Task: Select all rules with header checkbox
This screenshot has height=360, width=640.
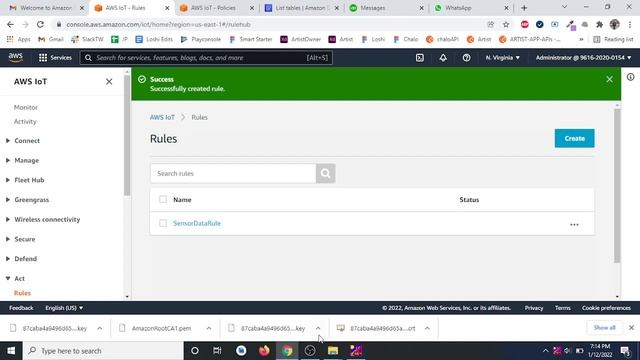Action: pos(163,199)
